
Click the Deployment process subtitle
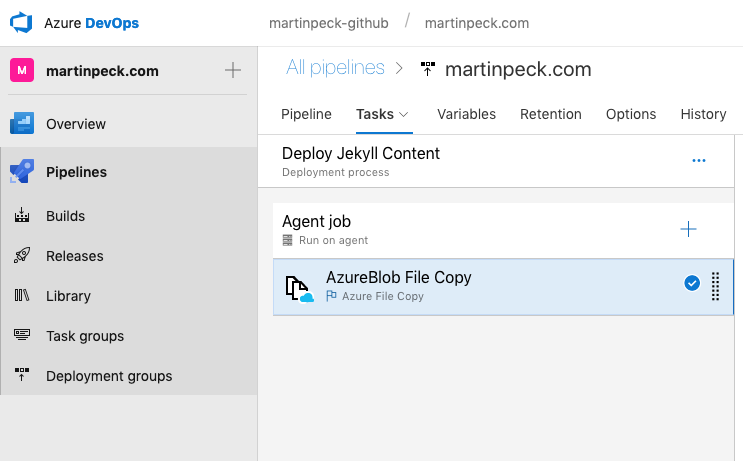coord(335,172)
